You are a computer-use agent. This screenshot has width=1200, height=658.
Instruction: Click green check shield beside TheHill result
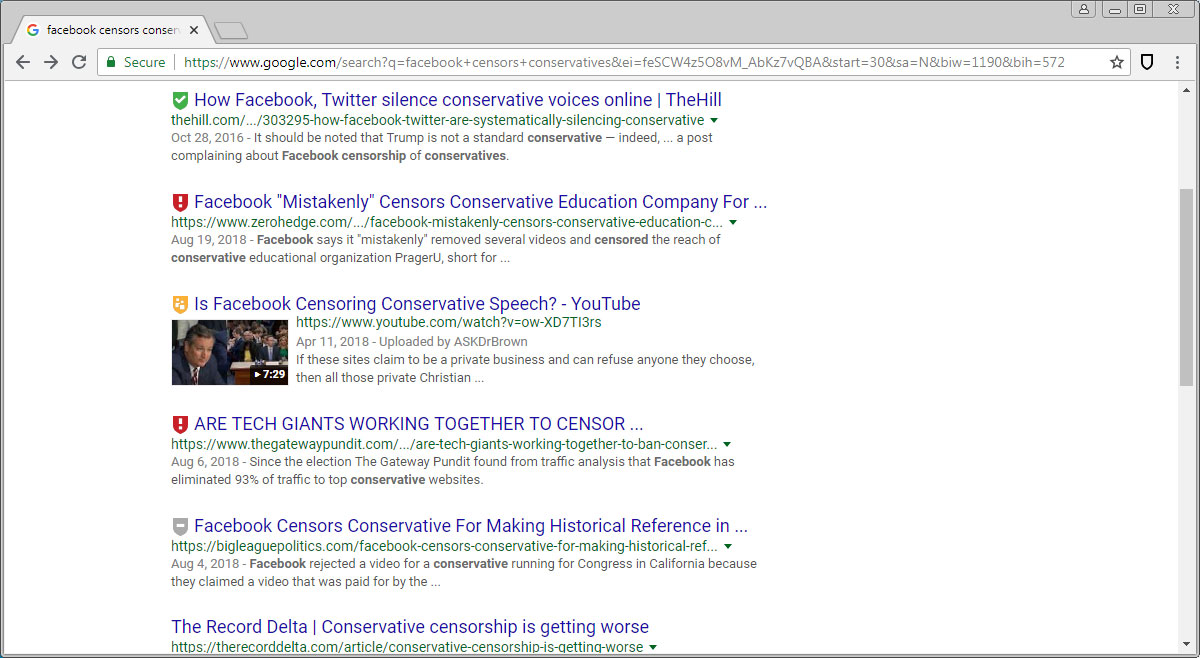tap(180, 100)
